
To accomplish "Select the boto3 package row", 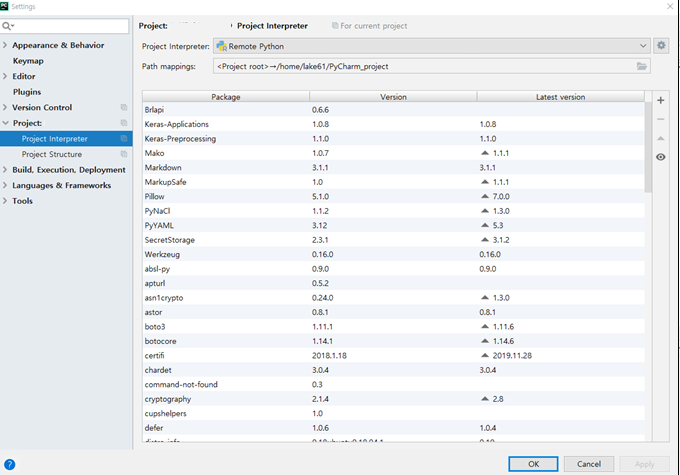I will (x=393, y=327).
